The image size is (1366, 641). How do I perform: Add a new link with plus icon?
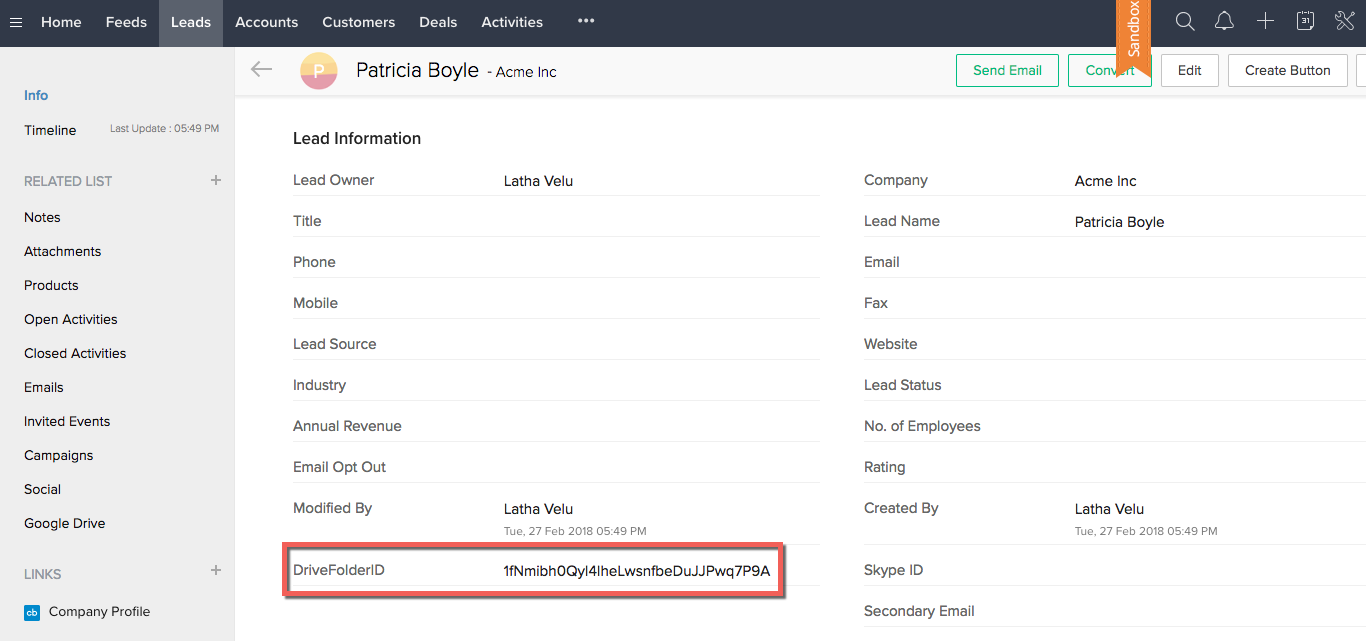point(216,571)
